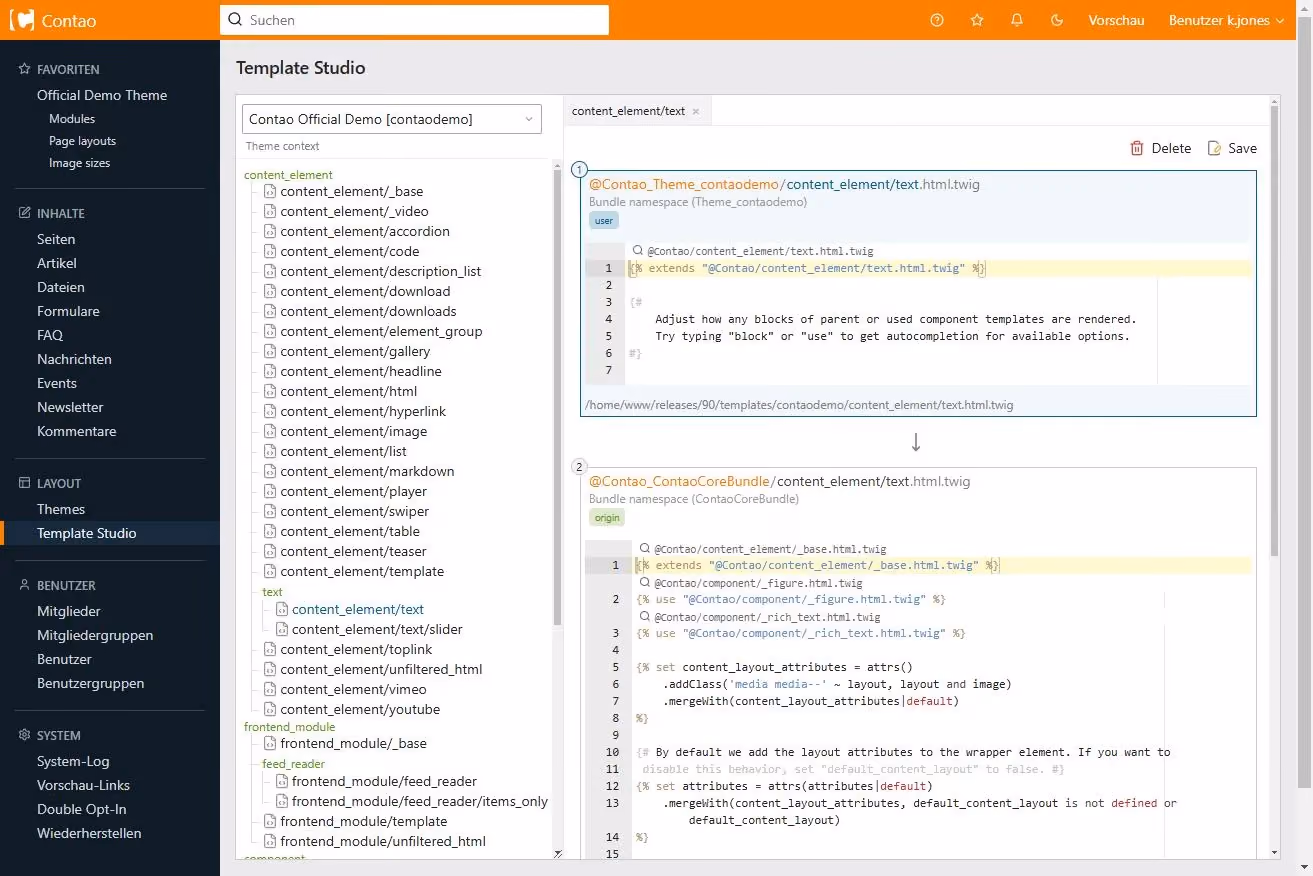Open Formulare section
The width and height of the screenshot is (1313, 876).
(x=68, y=311)
